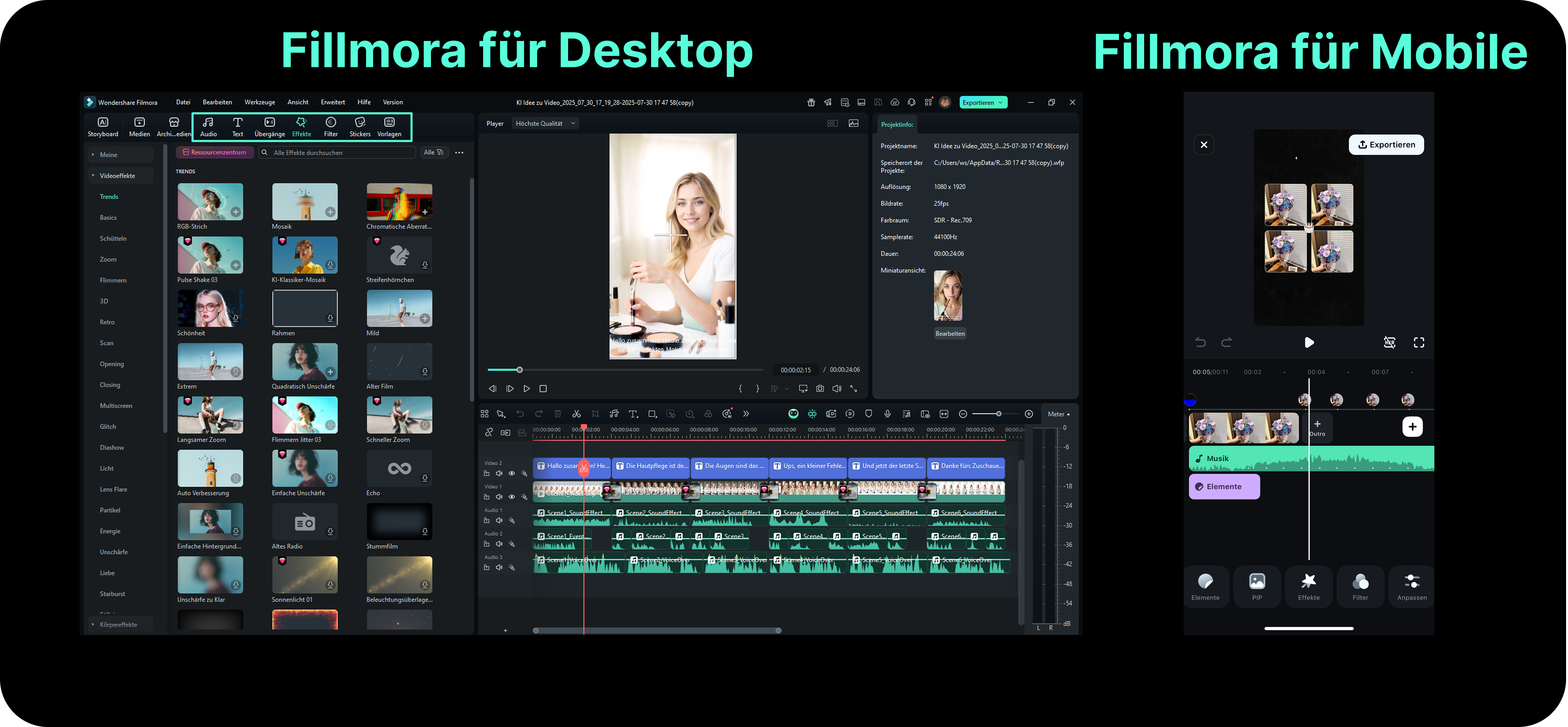The width and height of the screenshot is (1568, 727).
Task: Close the mobile editor with X
Action: tap(1204, 145)
